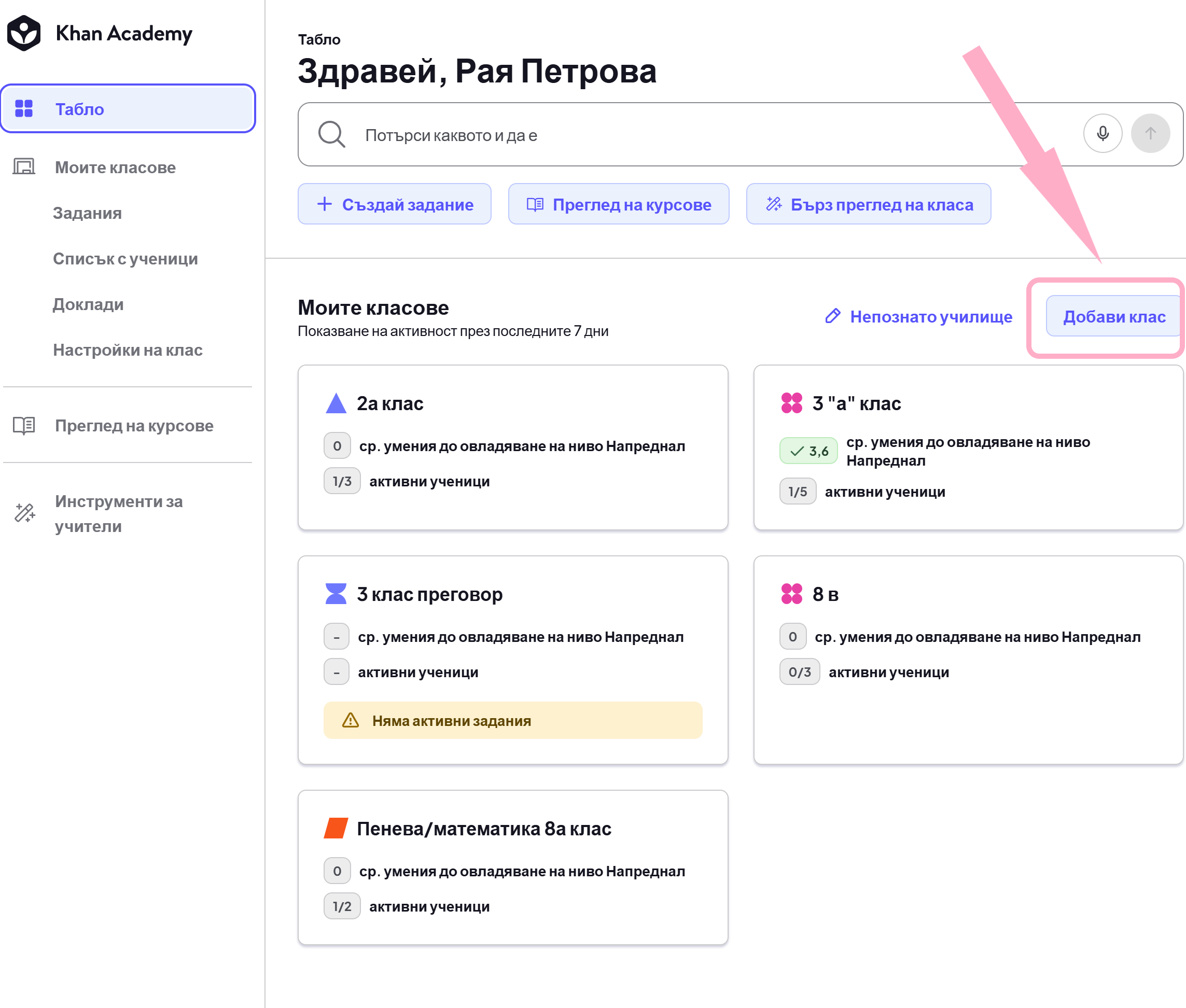1186x1008 pixels.
Task: Click the Табло dashboard grid icon
Action: pyautogui.click(x=24, y=108)
